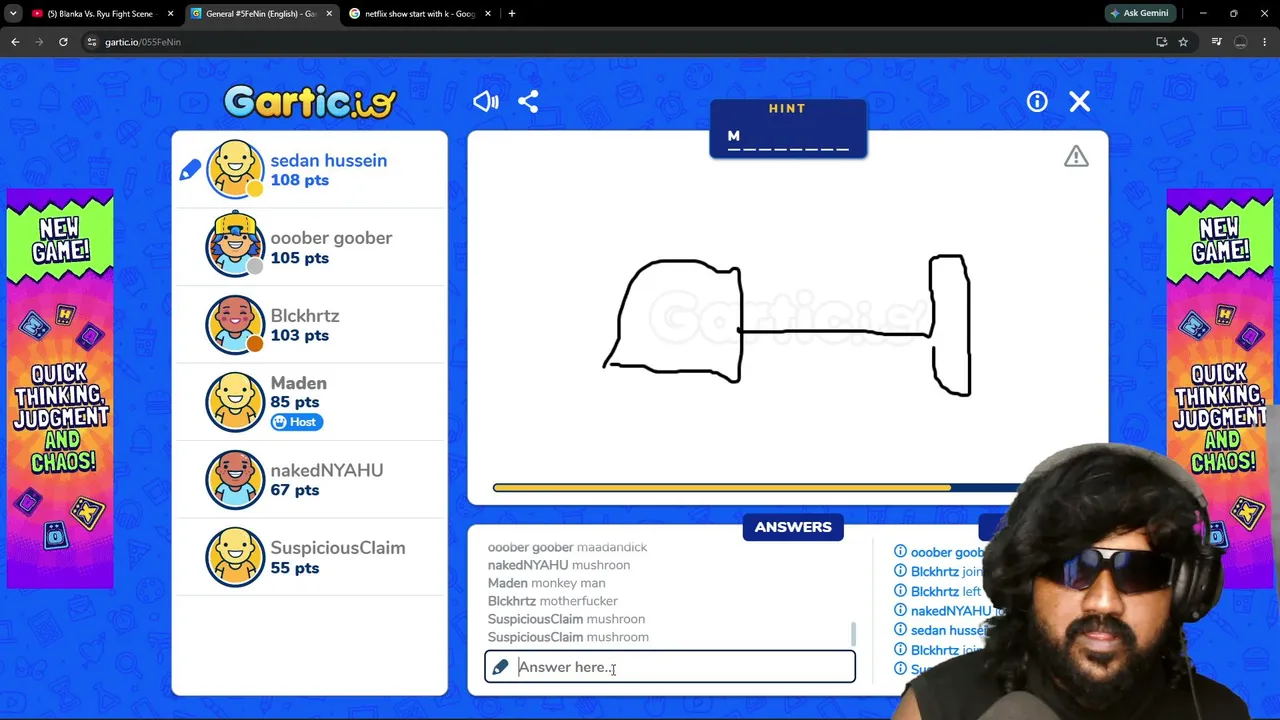Click the 'ooober goober' player name
1280x720 pixels.
(331, 238)
